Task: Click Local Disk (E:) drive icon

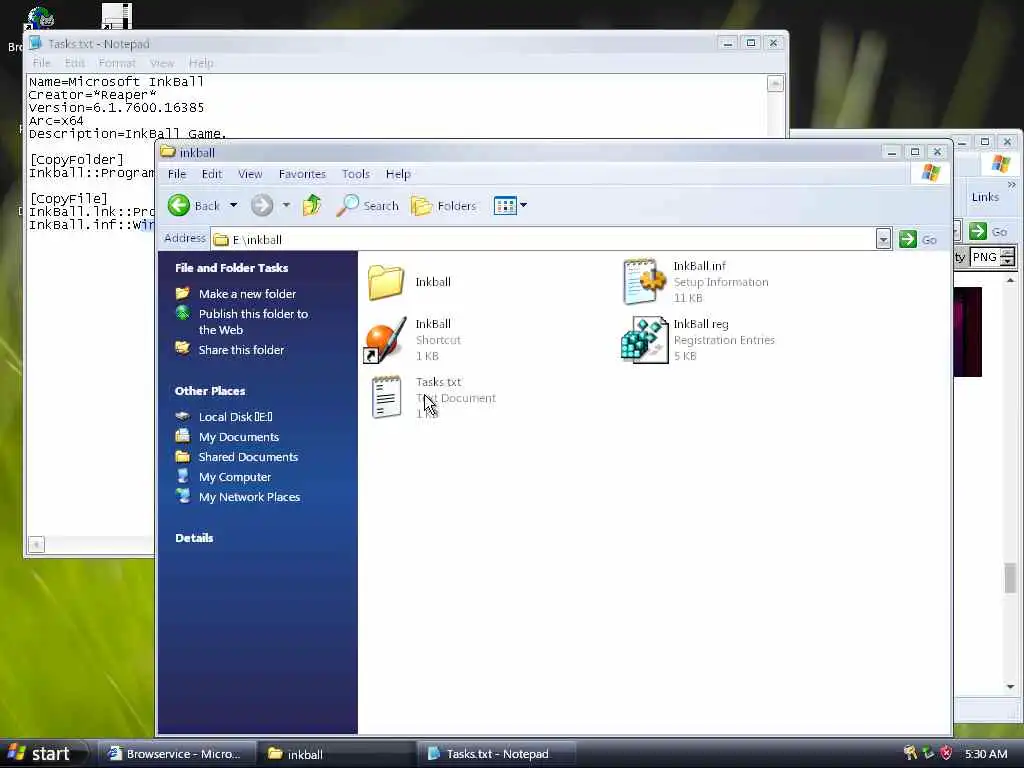Action: (x=183, y=416)
